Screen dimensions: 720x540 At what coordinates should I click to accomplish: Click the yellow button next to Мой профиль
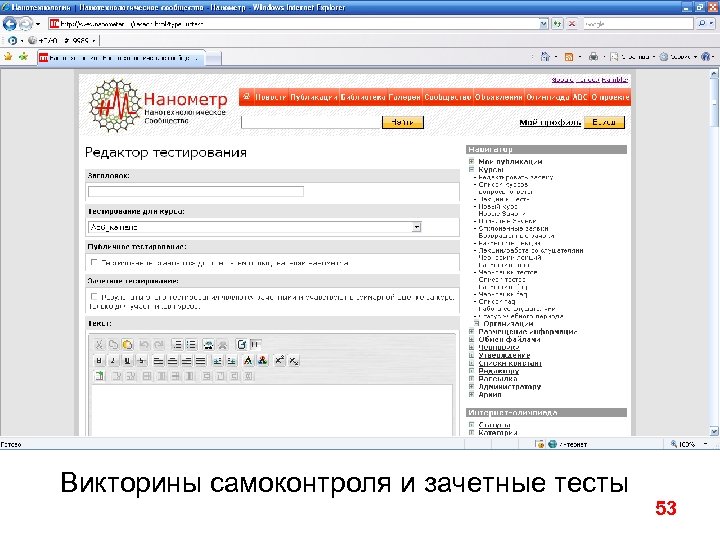(x=604, y=122)
